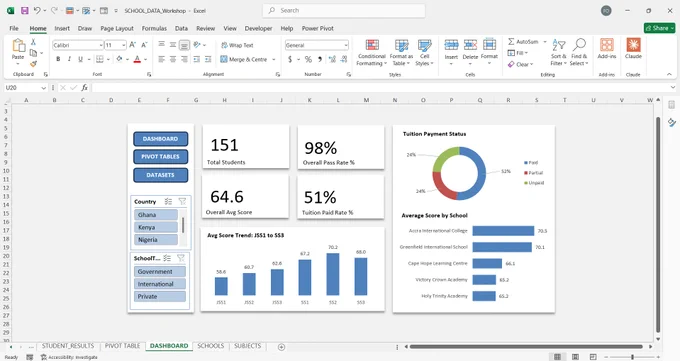Increase font size with the large A icon

(133, 45)
